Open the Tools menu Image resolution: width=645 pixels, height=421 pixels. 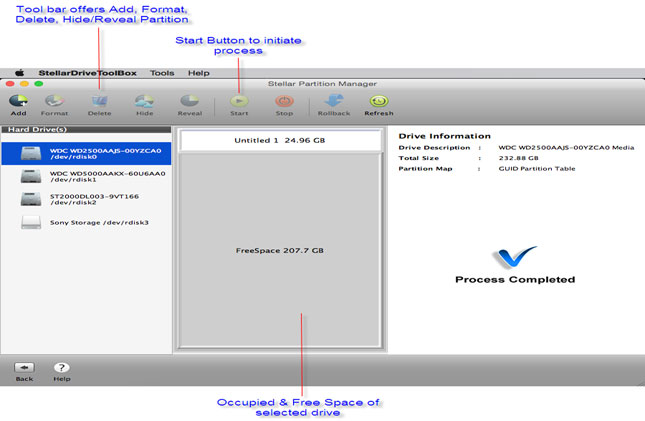(x=162, y=73)
